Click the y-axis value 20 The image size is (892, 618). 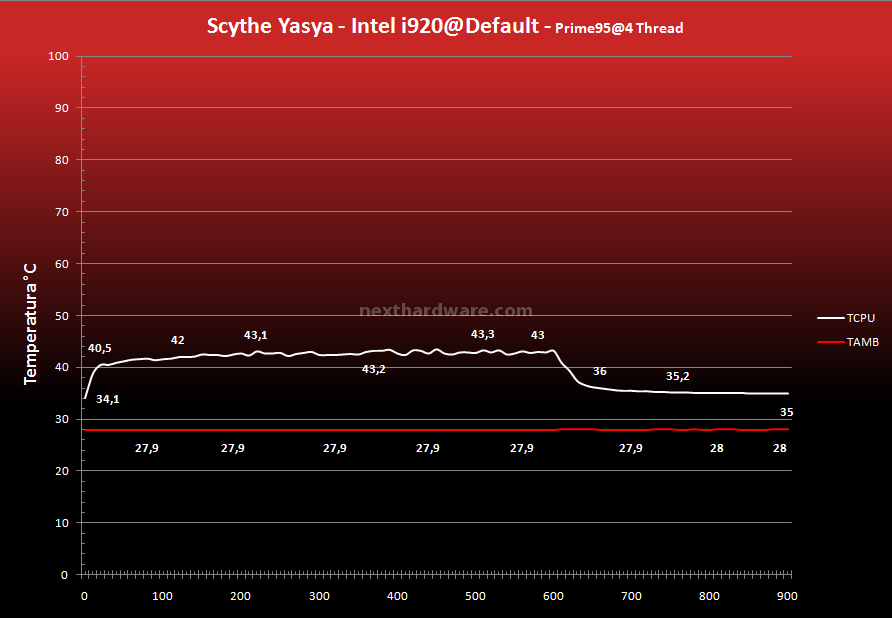click(62, 471)
